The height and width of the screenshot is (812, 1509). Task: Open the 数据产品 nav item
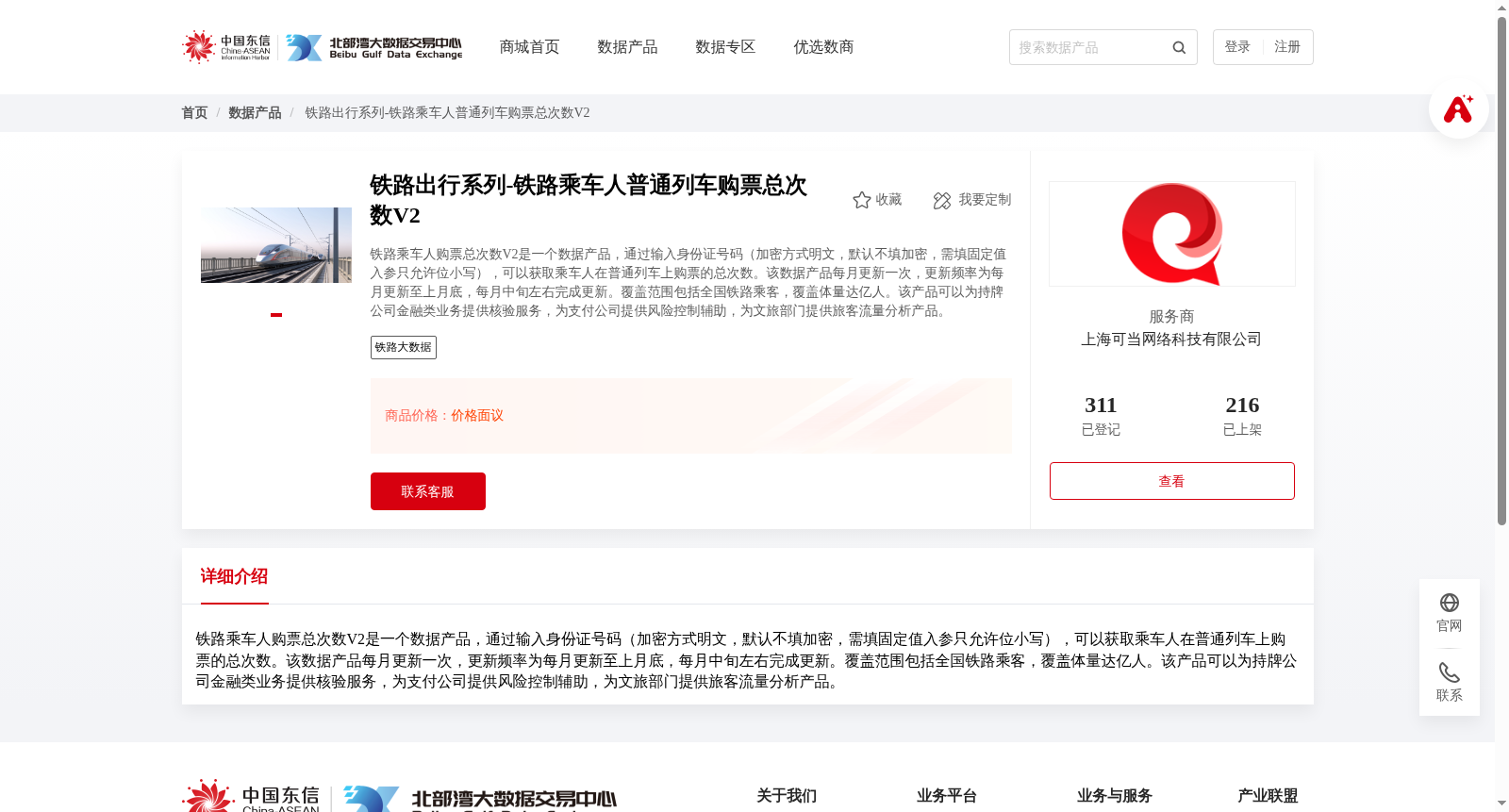point(627,47)
